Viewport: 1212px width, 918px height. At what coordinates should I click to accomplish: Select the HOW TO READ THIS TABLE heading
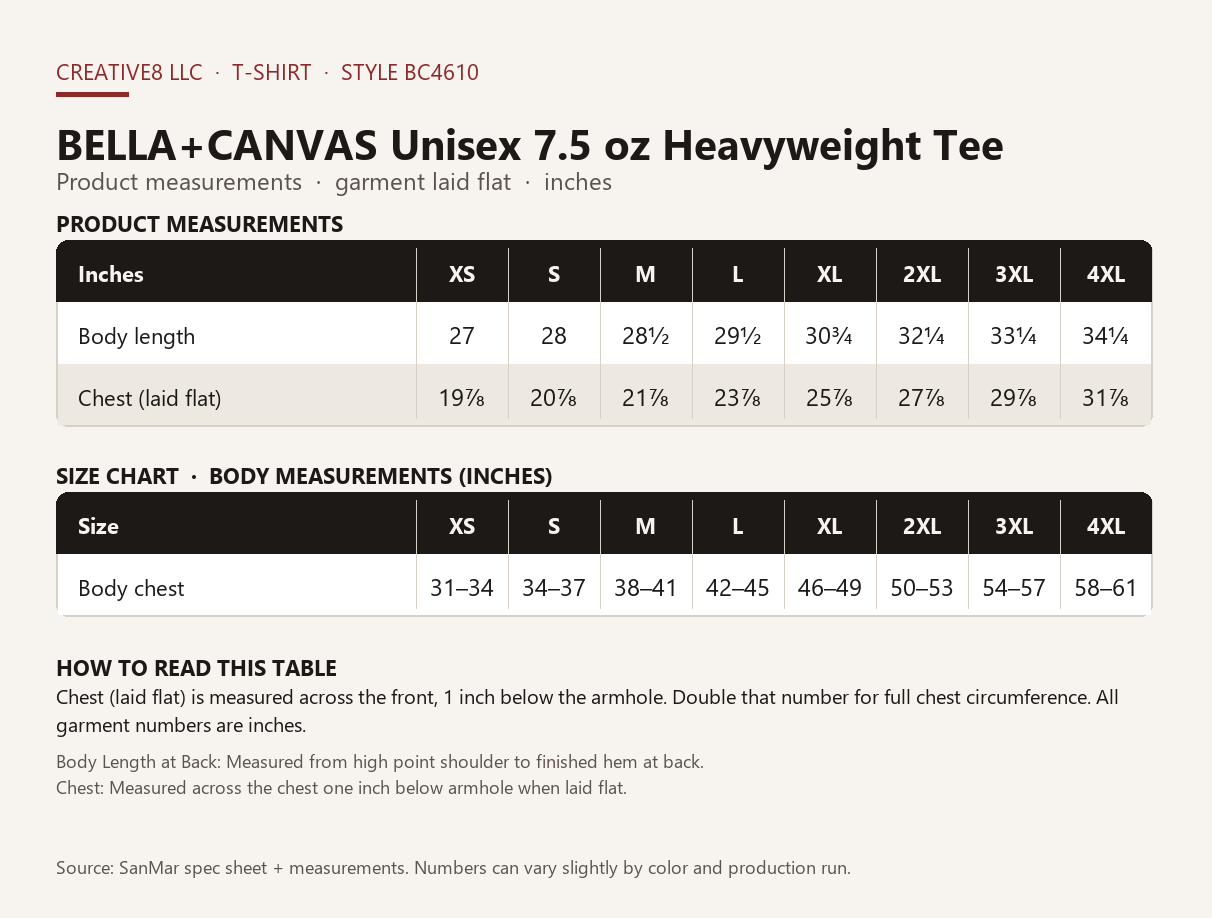point(196,668)
